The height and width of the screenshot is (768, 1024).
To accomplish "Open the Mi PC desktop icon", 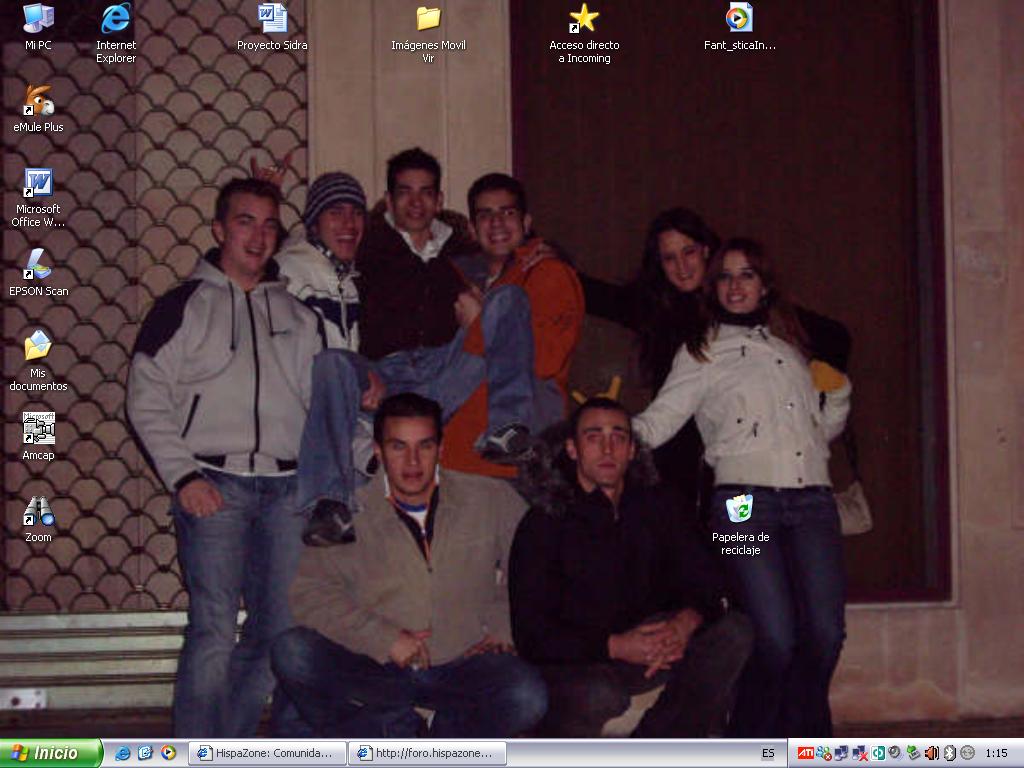I will coord(38,19).
